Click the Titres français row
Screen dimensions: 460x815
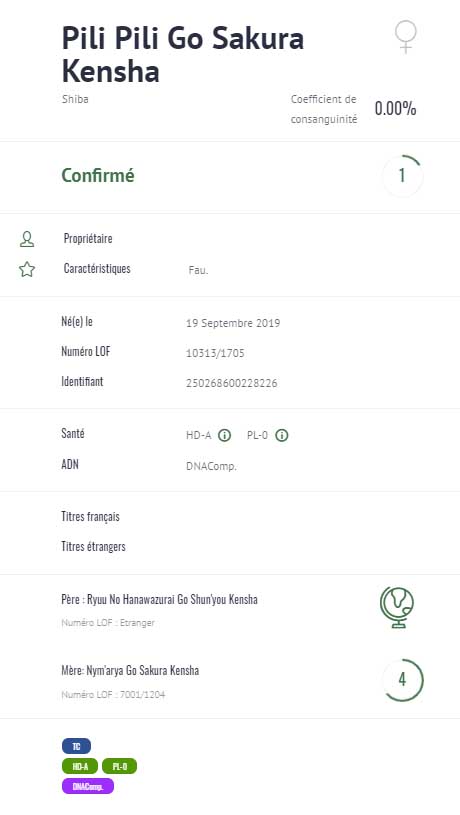click(230, 517)
